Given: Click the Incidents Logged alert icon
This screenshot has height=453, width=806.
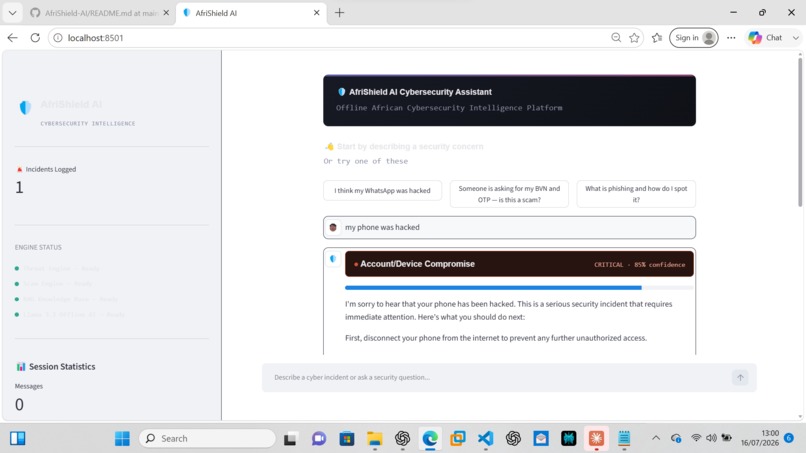Looking at the screenshot, I should click(20, 169).
